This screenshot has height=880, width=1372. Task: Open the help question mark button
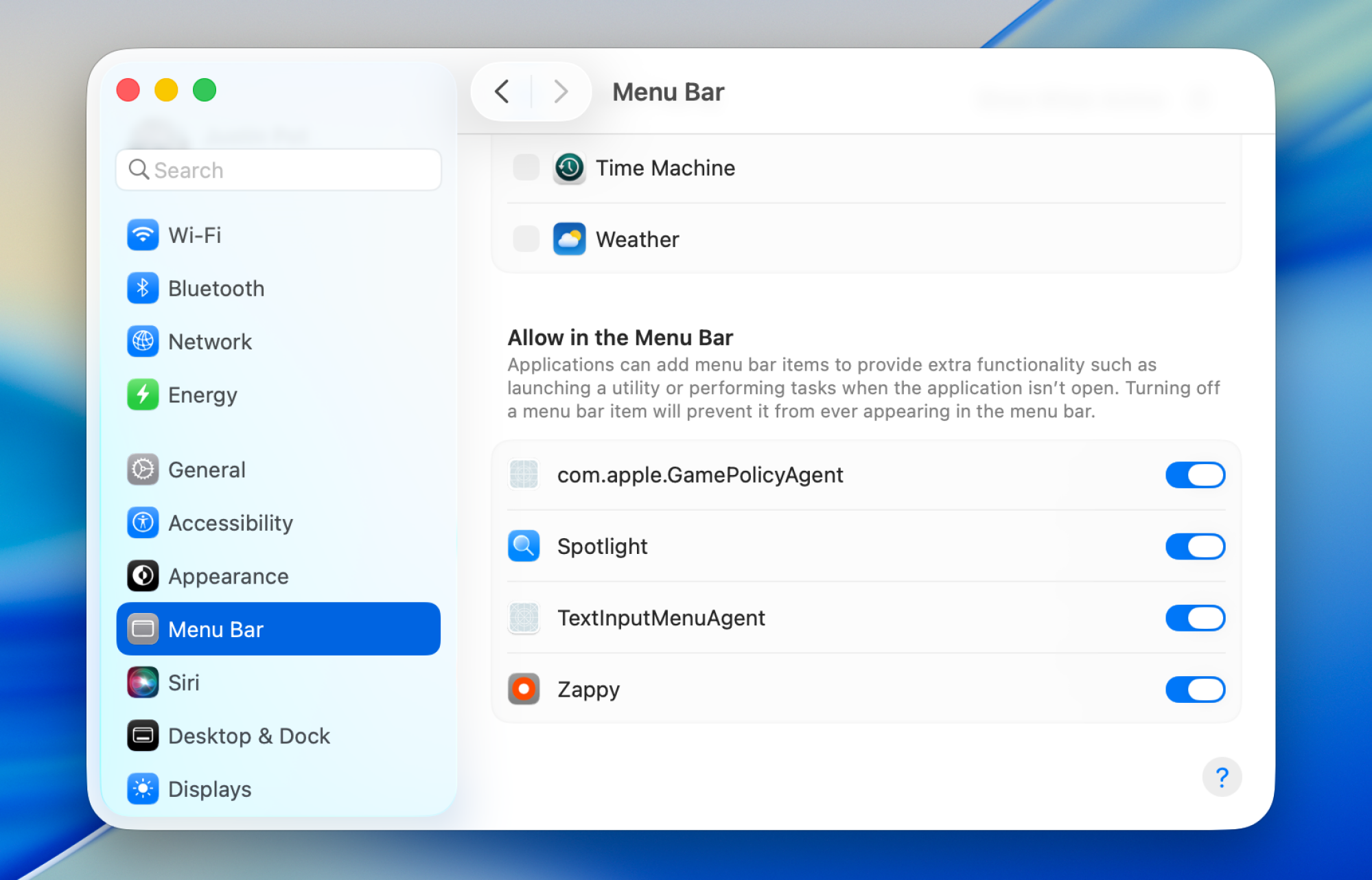1222,777
